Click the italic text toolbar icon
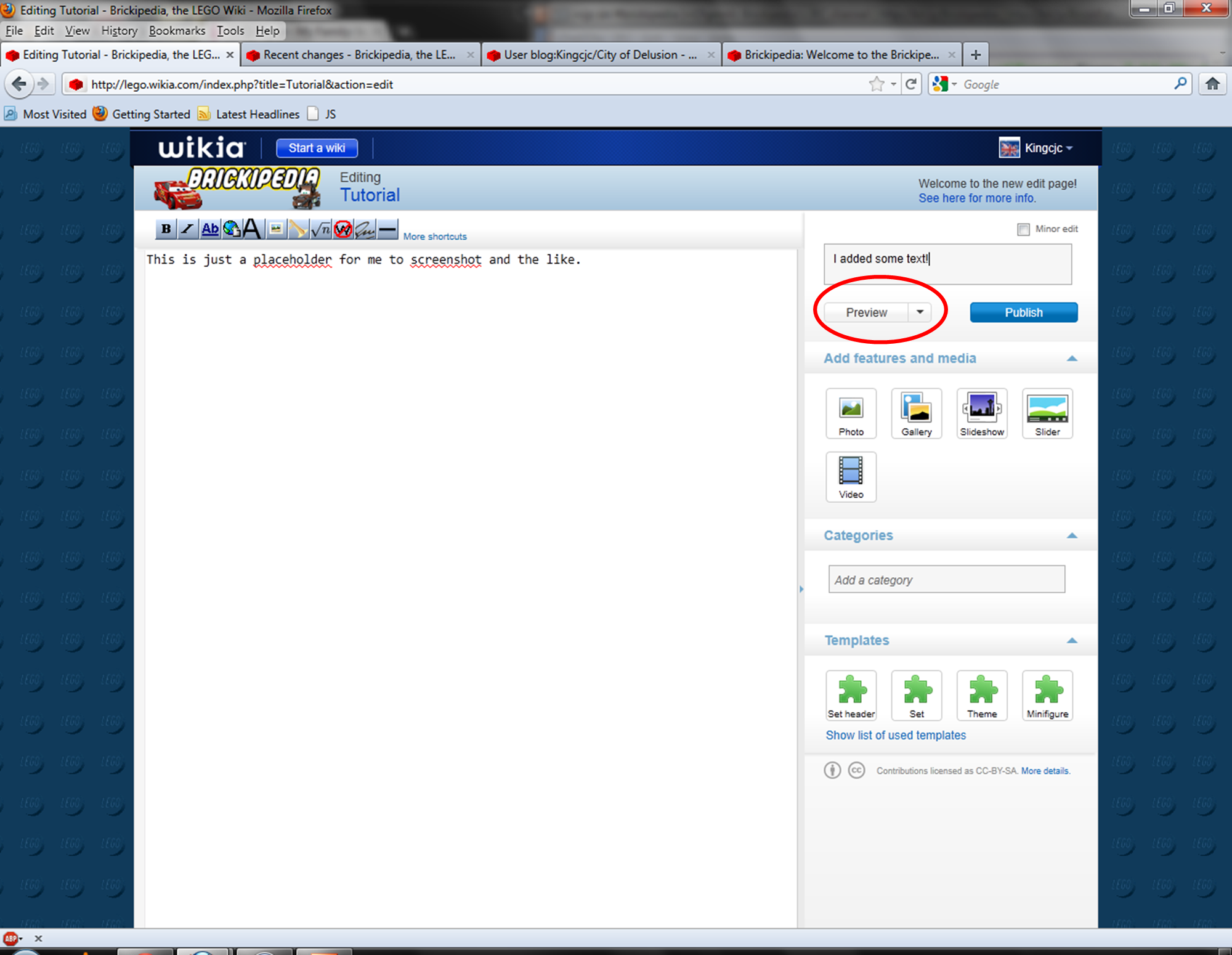This screenshot has height=955, width=1232. tap(187, 229)
